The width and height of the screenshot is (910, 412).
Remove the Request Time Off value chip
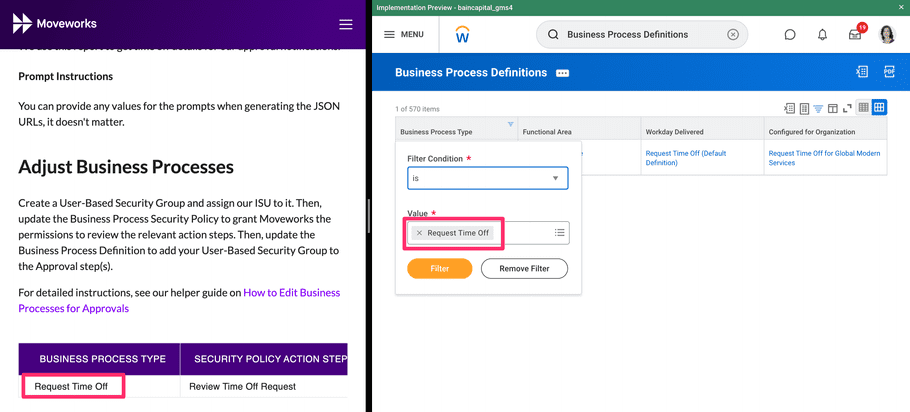[x=419, y=233]
